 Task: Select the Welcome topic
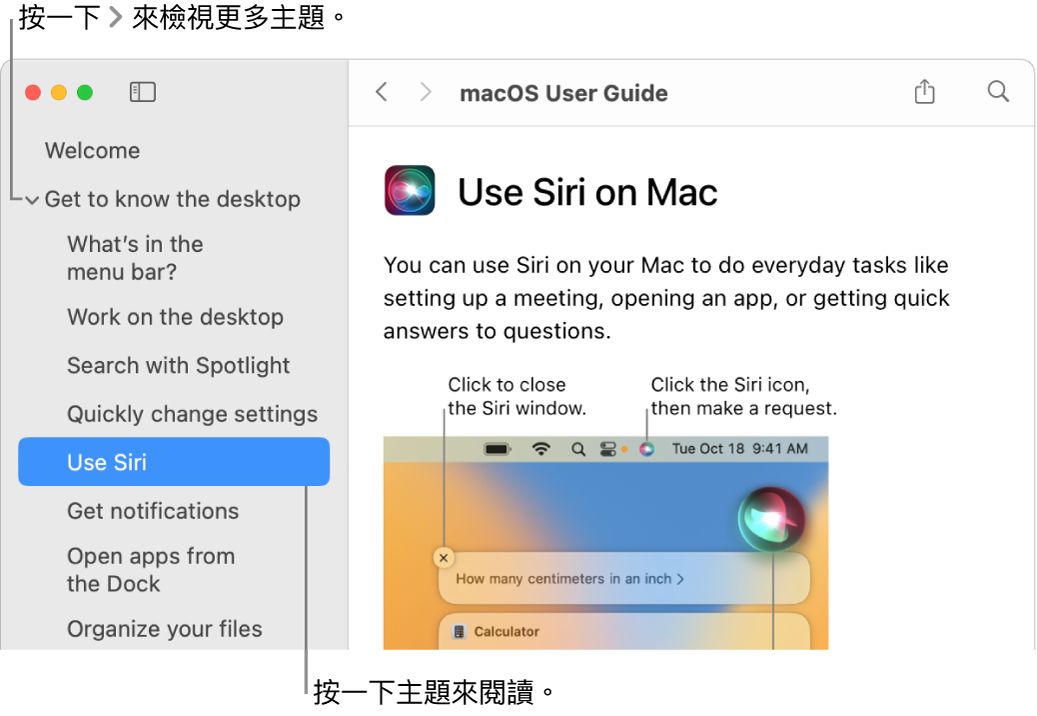93,151
